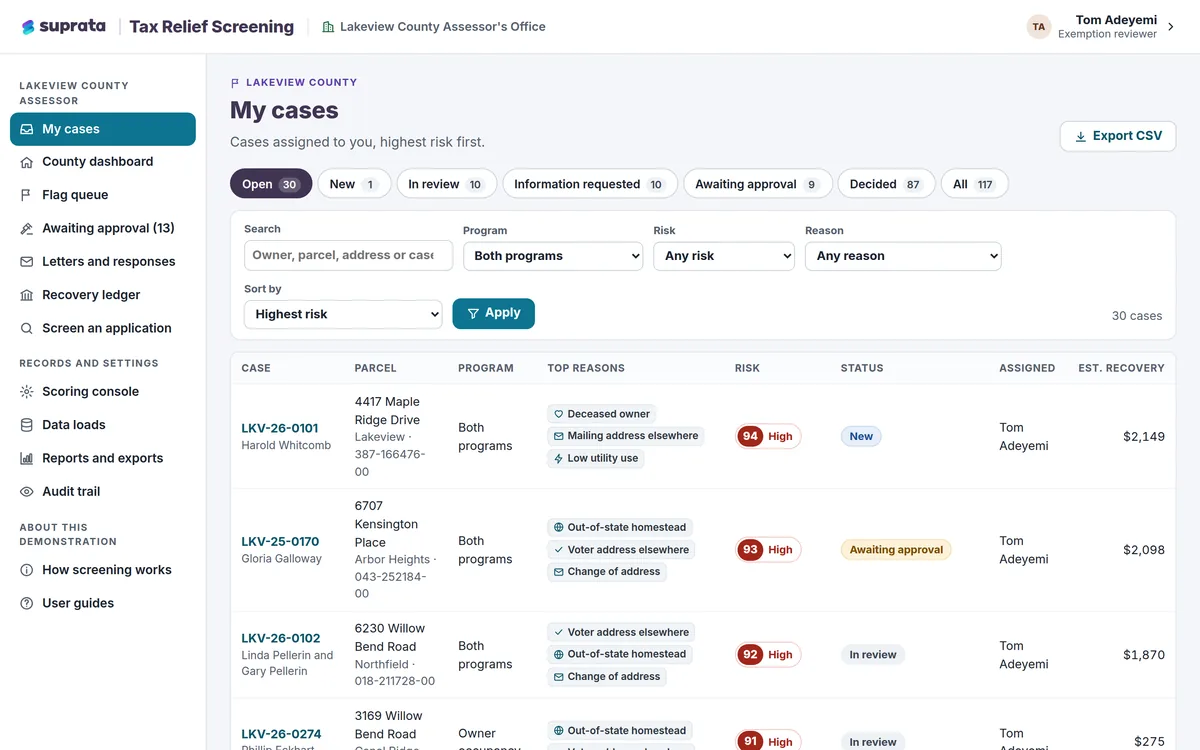The width and height of the screenshot is (1200, 750).
Task: Click the Reports and exports chart icon
Action: click(27, 458)
